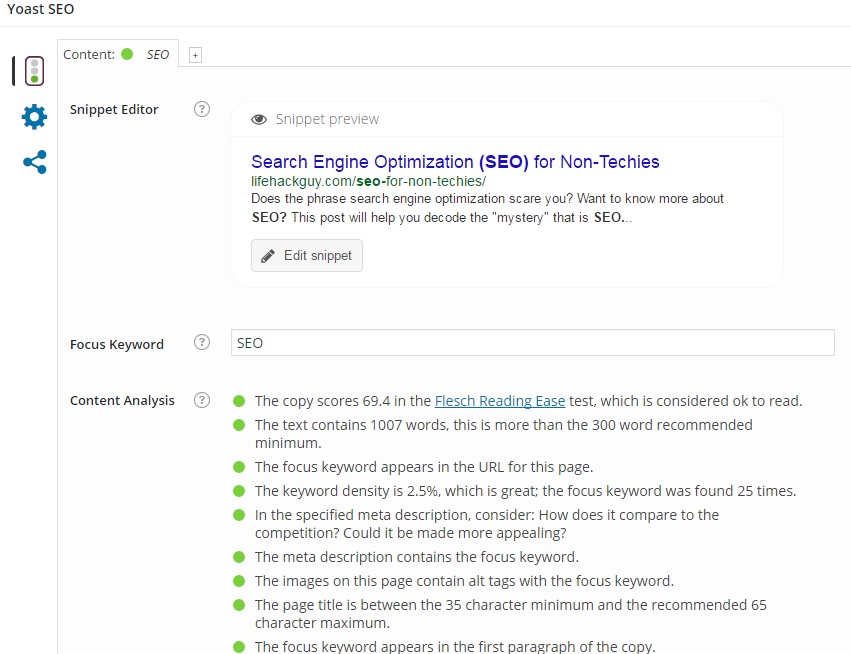Add a new keyword tab with plus
The height and width of the screenshot is (654, 851).
[x=195, y=55]
